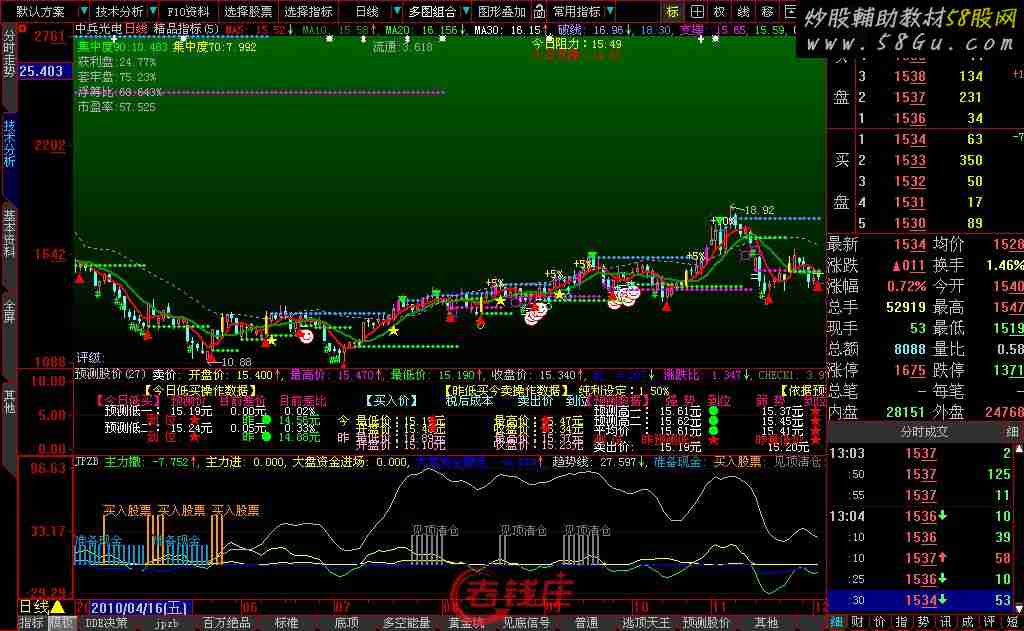Screen dimensions: 1024x631
Task: Click the 2010/04/16(五) date field
Action: click(x=138, y=608)
